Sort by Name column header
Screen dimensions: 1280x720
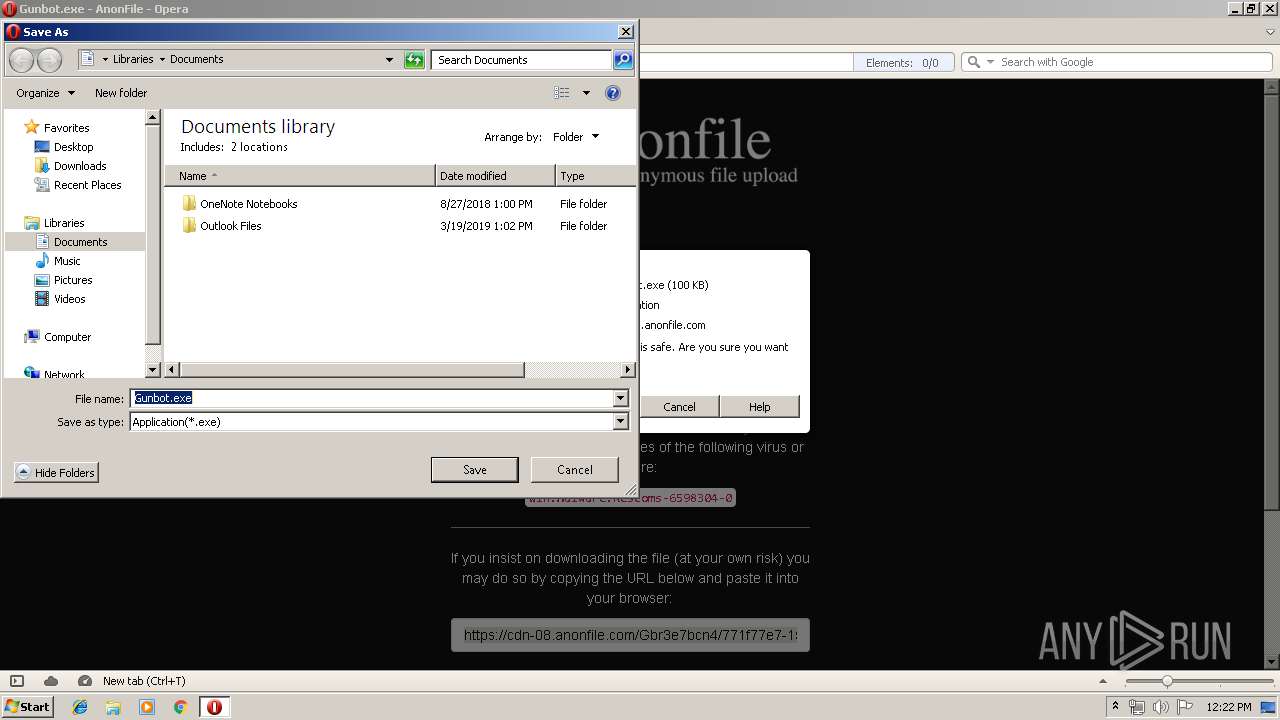point(300,176)
